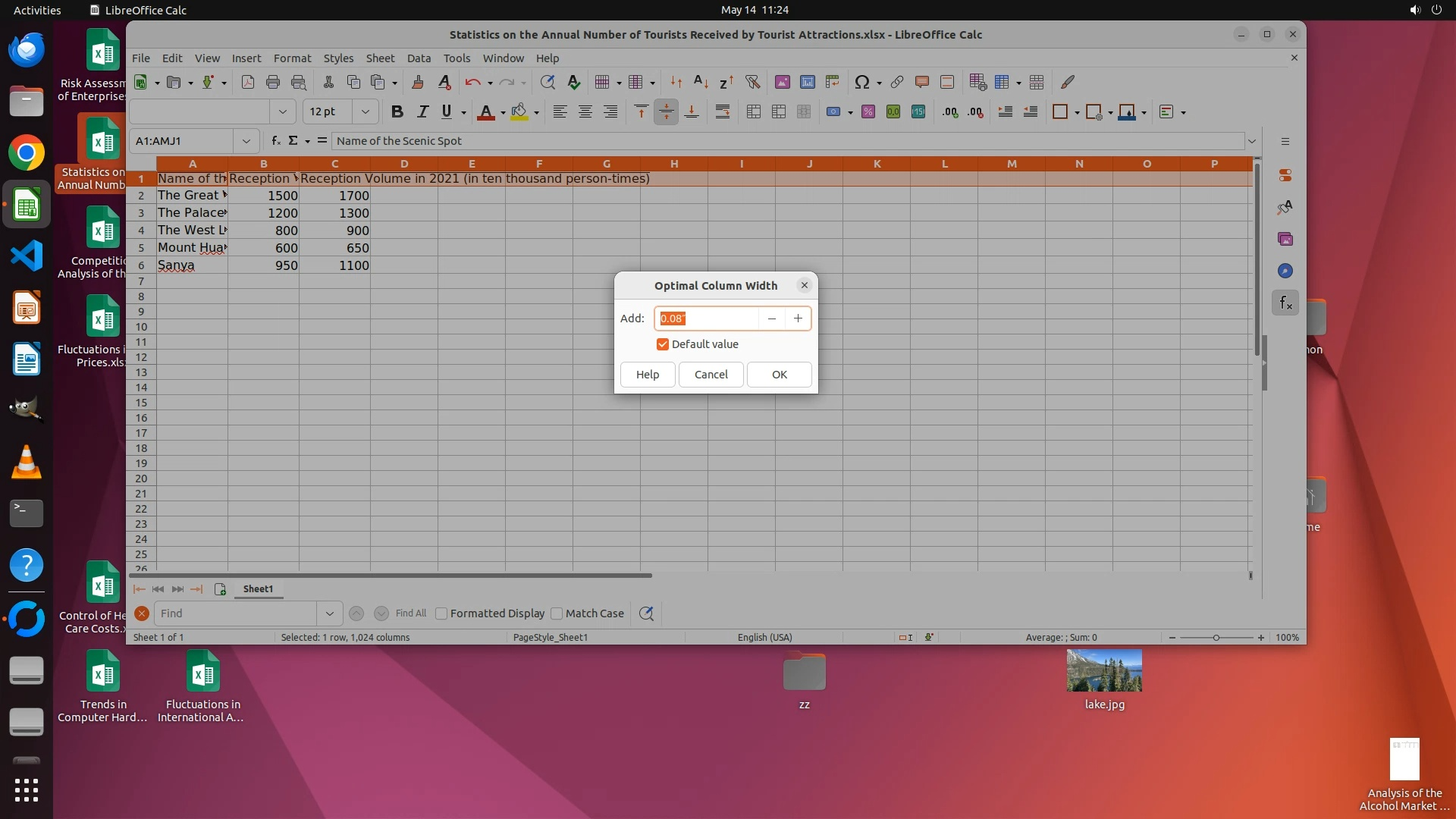The height and width of the screenshot is (819, 1456).
Task: Click the Print toolbar icon
Action: [273, 82]
